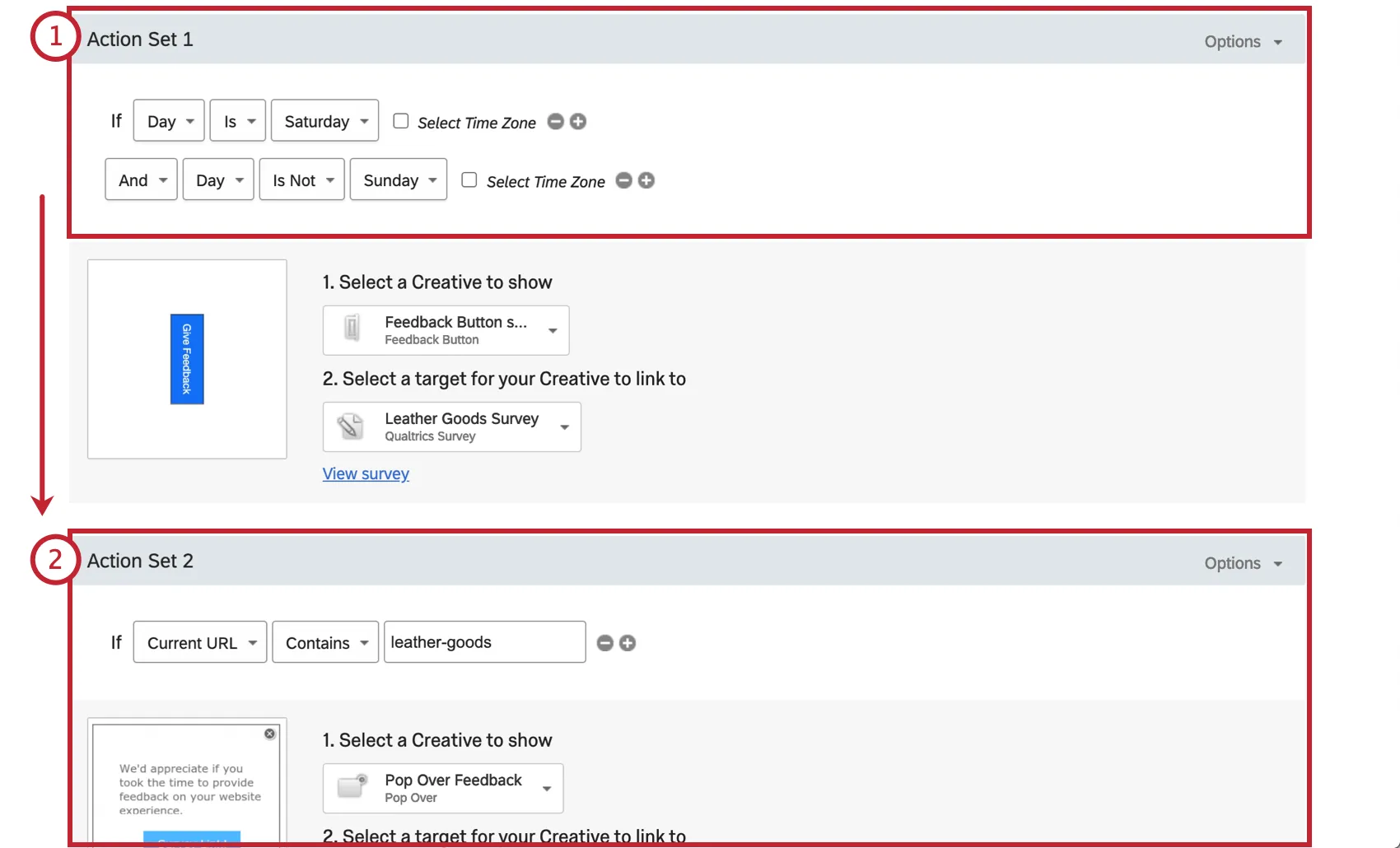The image size is (1400, 848).
Task: Open the Leather Goods Survey target selector
Action: click(x=451, y=426)
